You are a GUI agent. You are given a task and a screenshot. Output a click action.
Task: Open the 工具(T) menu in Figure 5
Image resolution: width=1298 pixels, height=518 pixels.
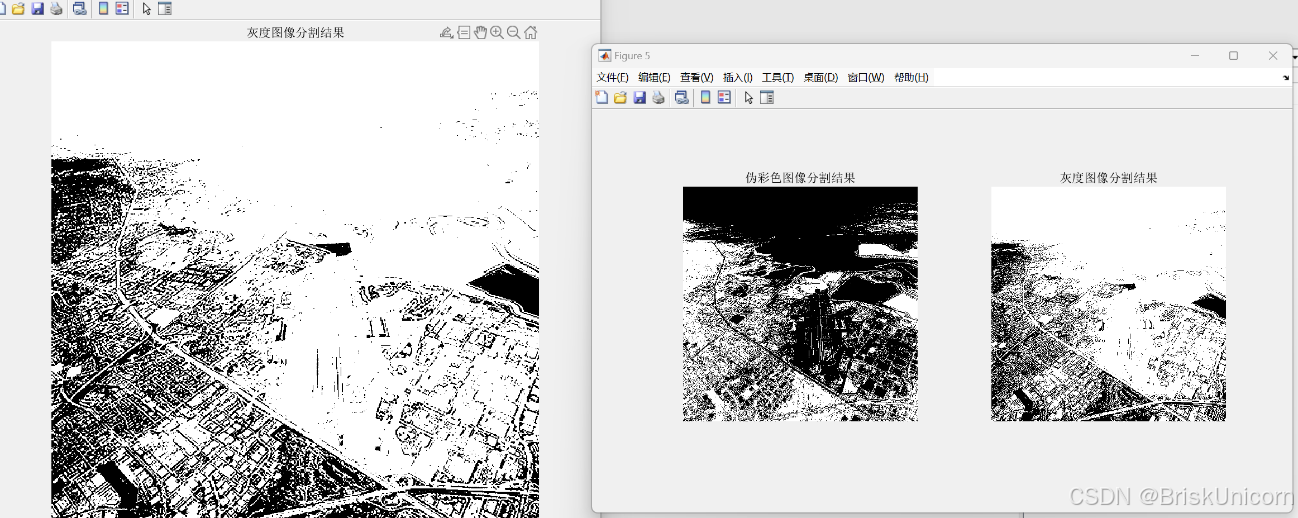pyautogui.click(x=777, y=78)
